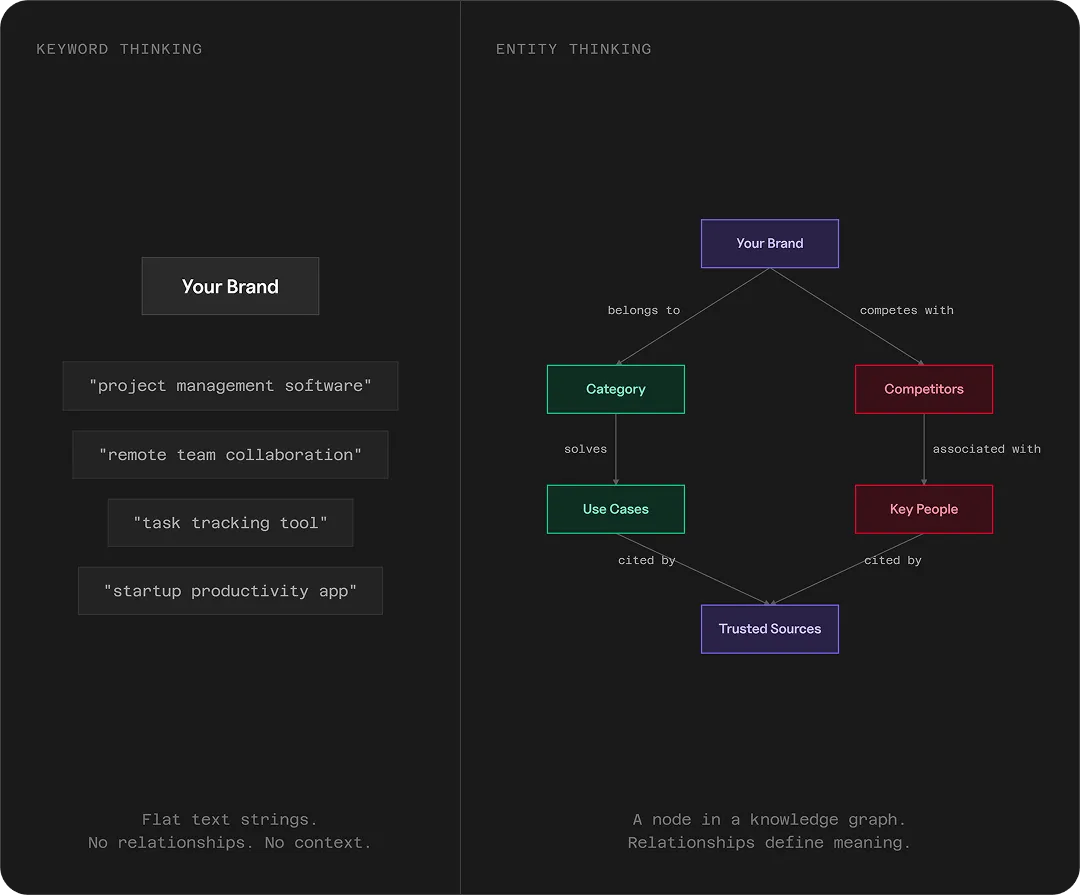This screenshot has height=895, width=1080.
Task: Select the "startup productivity app" keyword box
Action: (230, 591)
